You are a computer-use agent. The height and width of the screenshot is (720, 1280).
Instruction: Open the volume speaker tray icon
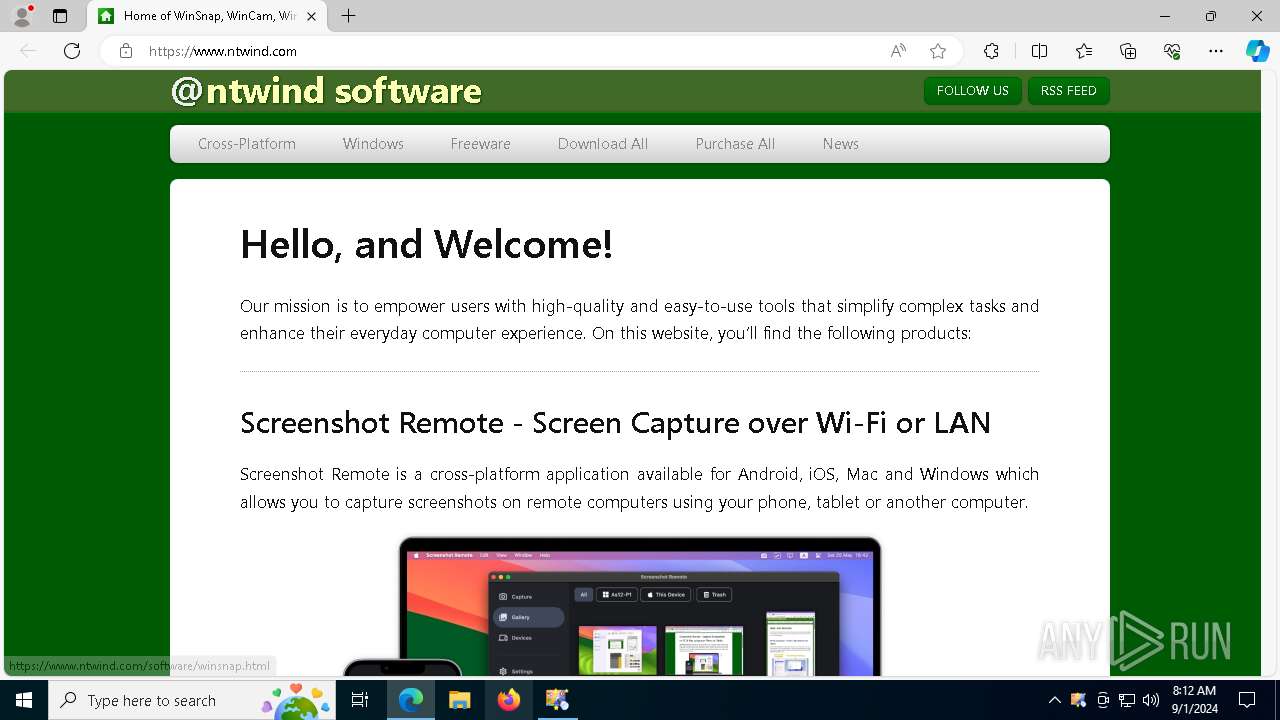click(1151, 700)
